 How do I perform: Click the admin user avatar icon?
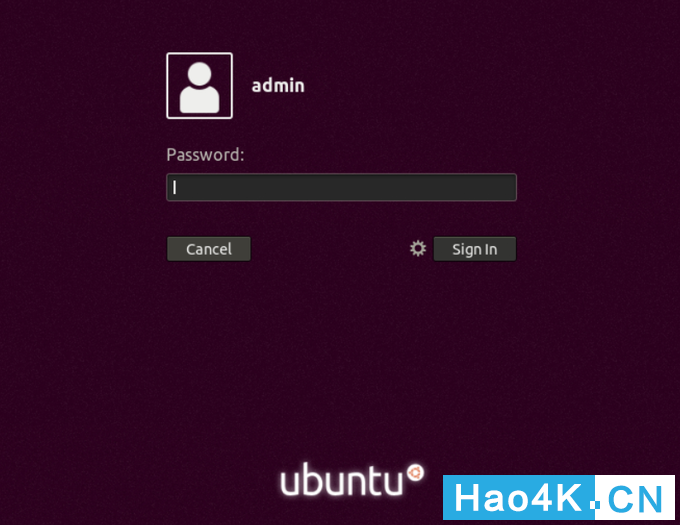click(199, 86)
